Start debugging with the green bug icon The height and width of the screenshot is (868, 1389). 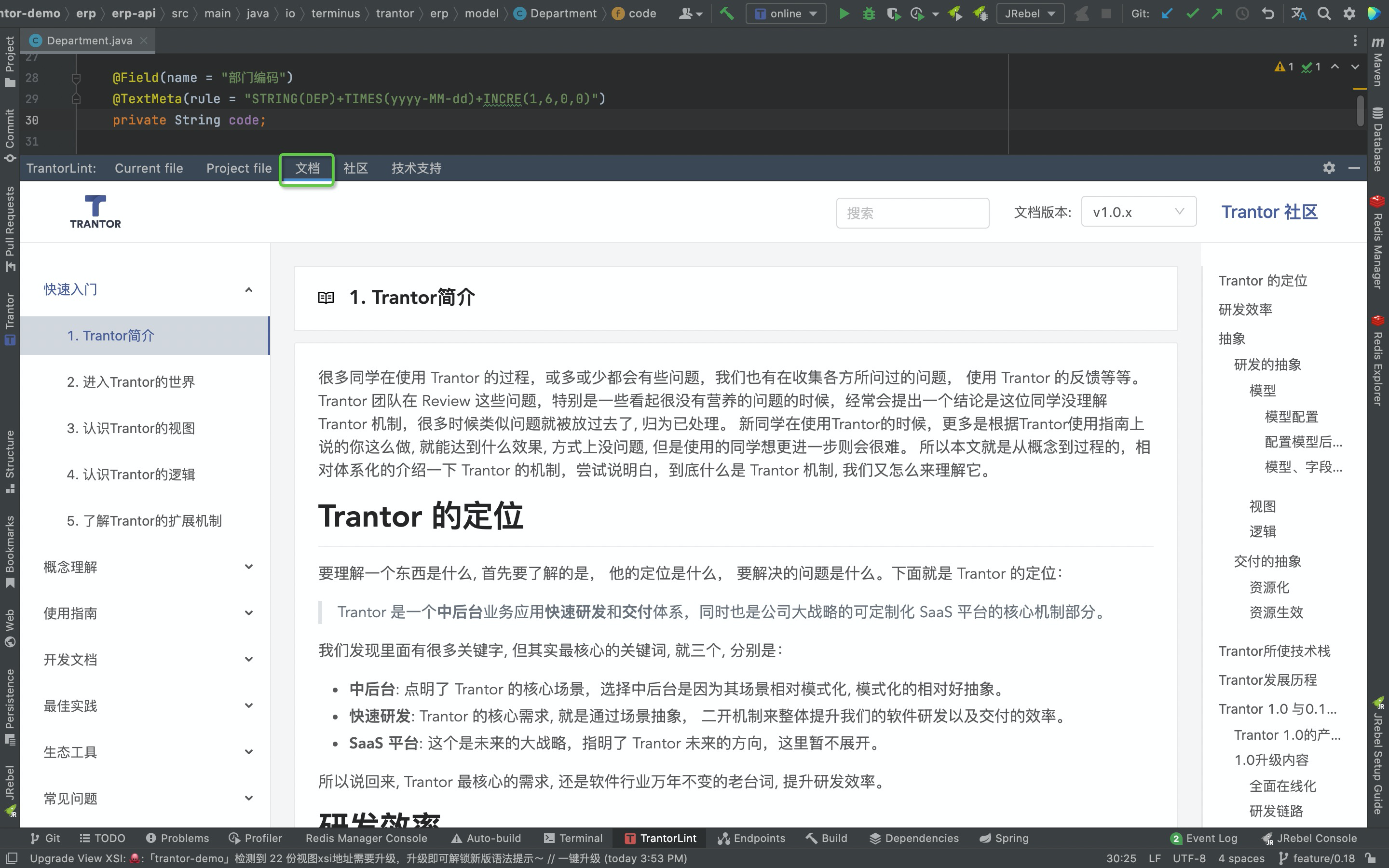click(x=869, y=13)
